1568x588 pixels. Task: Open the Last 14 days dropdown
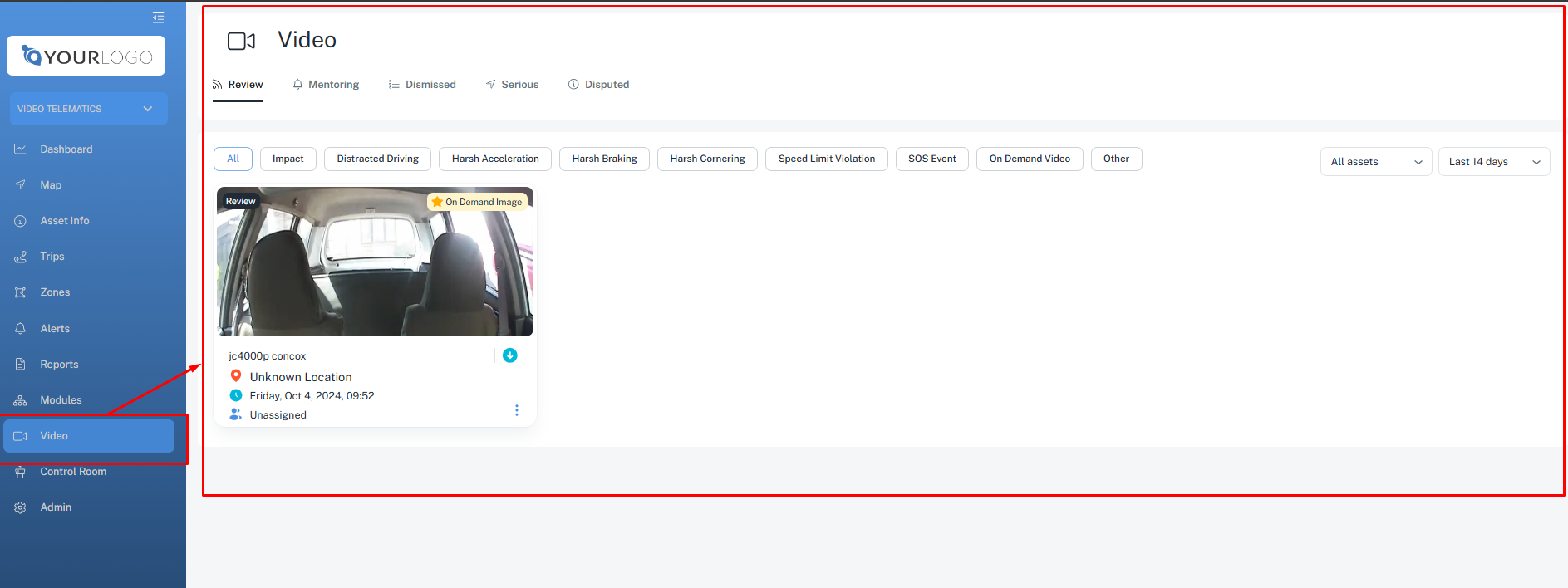(1494, 162)
